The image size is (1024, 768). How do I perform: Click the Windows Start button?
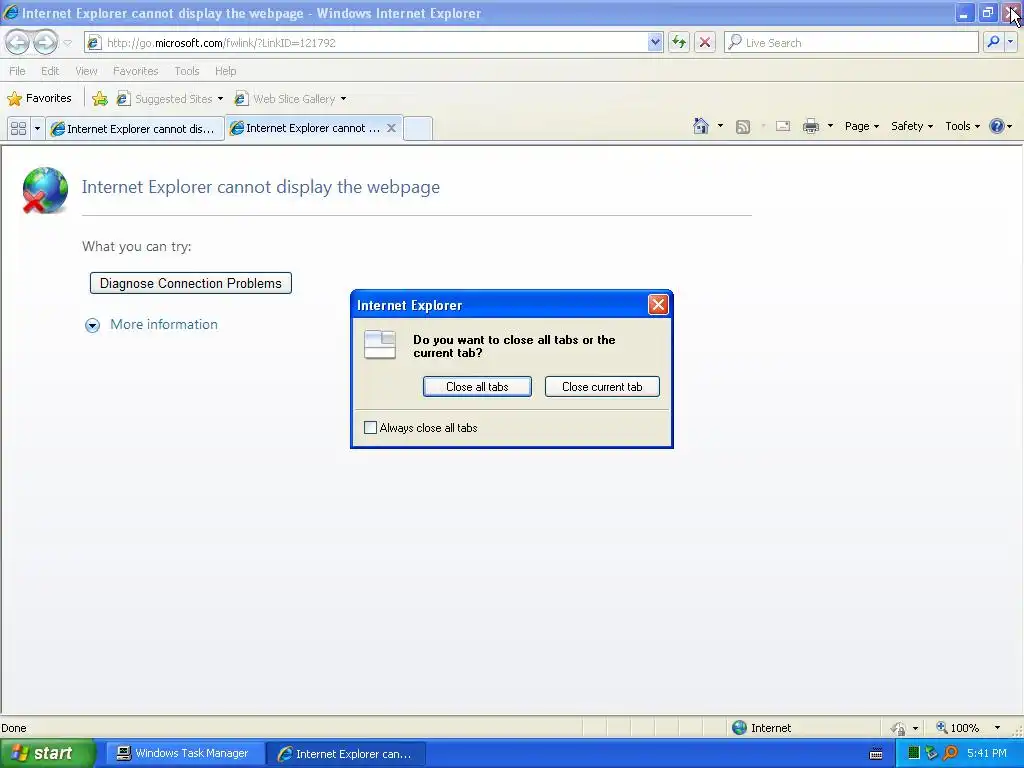pos(46,753)
